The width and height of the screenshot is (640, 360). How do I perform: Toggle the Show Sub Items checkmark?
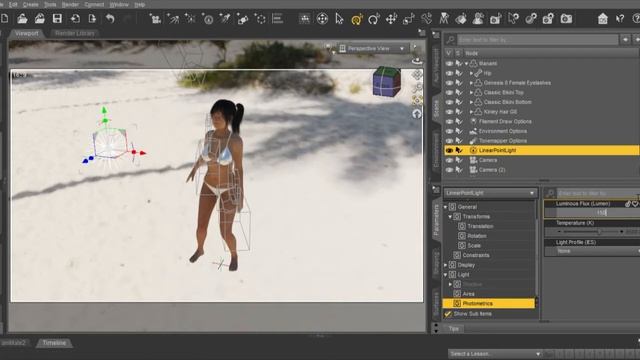tap(448, 314)
